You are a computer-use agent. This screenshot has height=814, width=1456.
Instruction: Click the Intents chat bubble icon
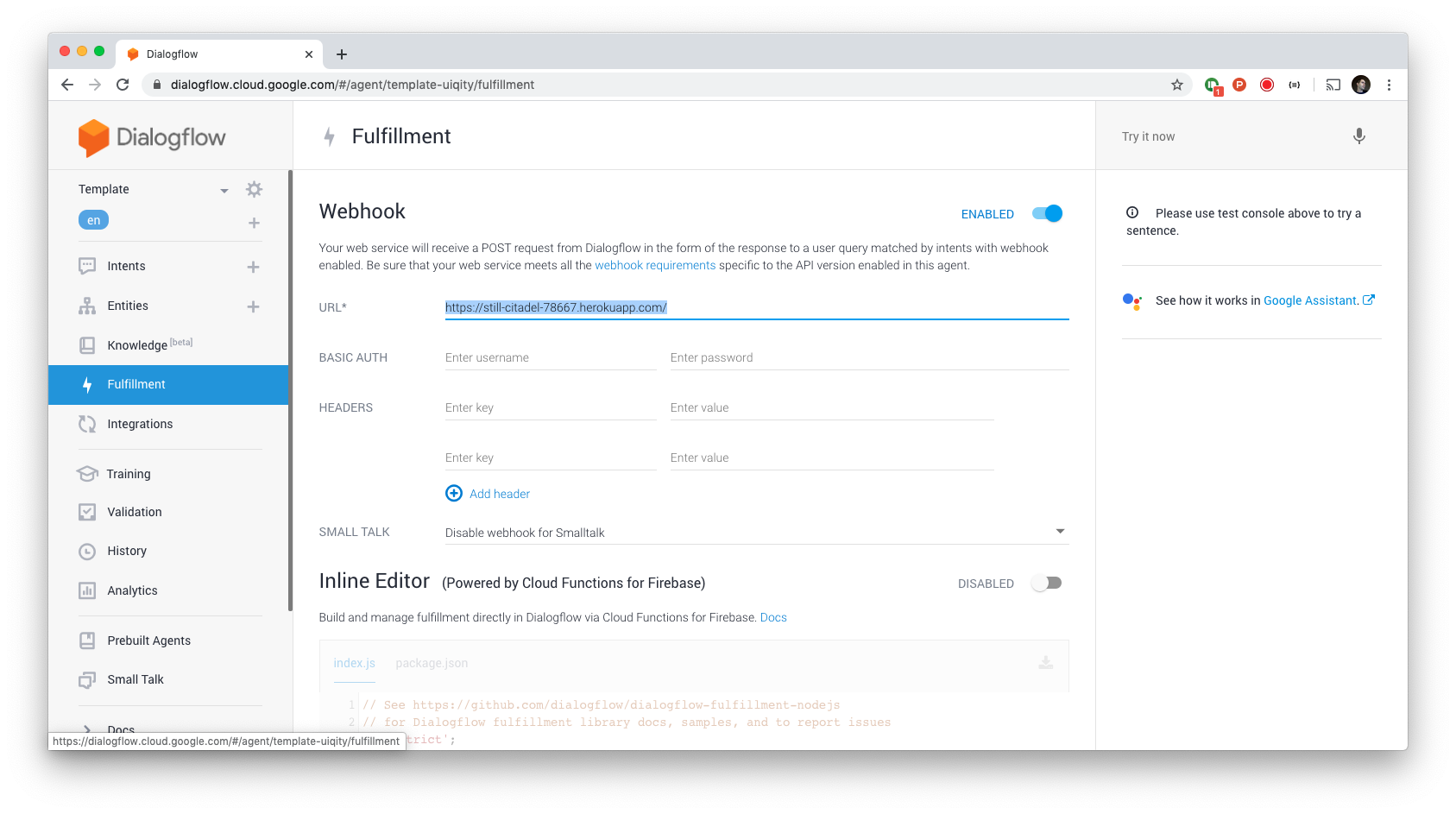[x=87, y=266]
